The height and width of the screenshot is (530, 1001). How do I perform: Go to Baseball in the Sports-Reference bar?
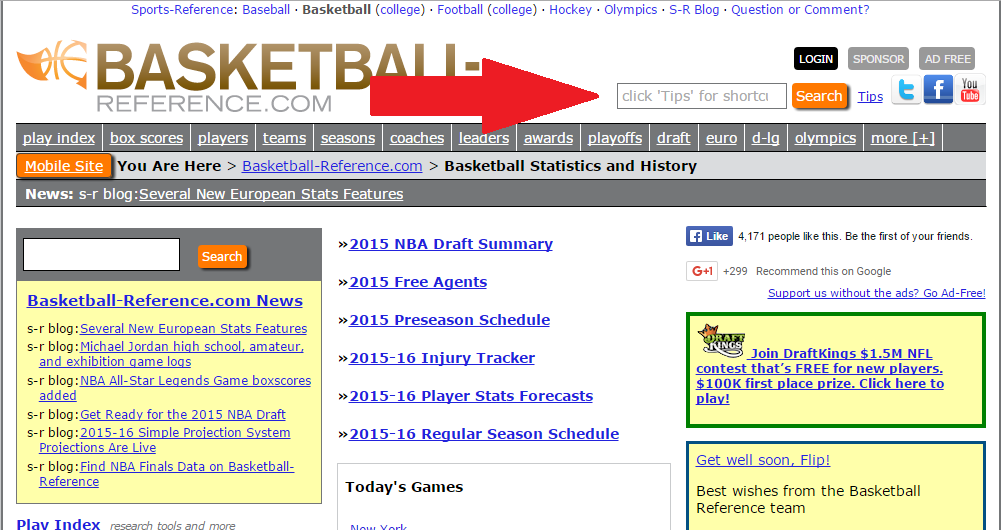point(266,10)
